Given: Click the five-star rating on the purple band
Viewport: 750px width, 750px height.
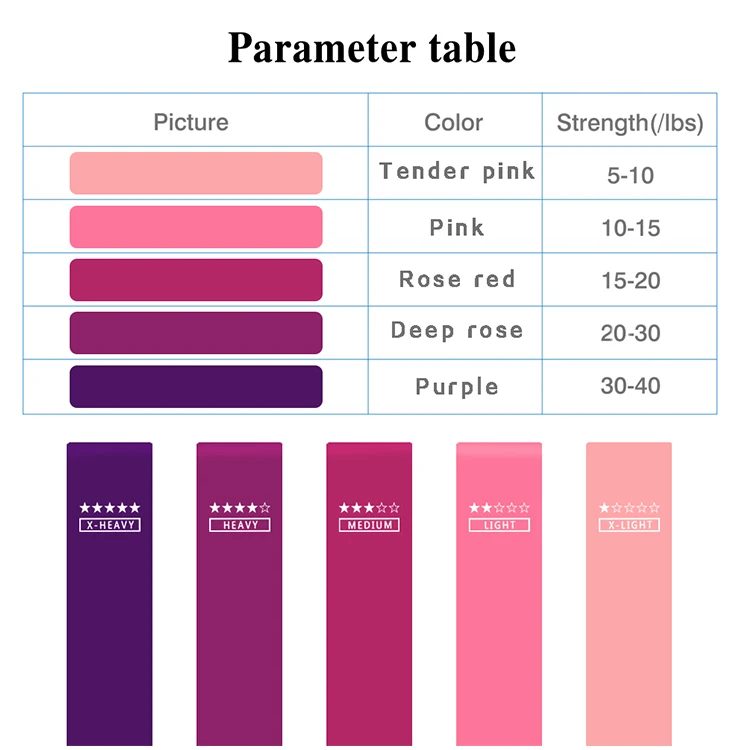Looking at the screenshot, I should [x=110, y=508].
